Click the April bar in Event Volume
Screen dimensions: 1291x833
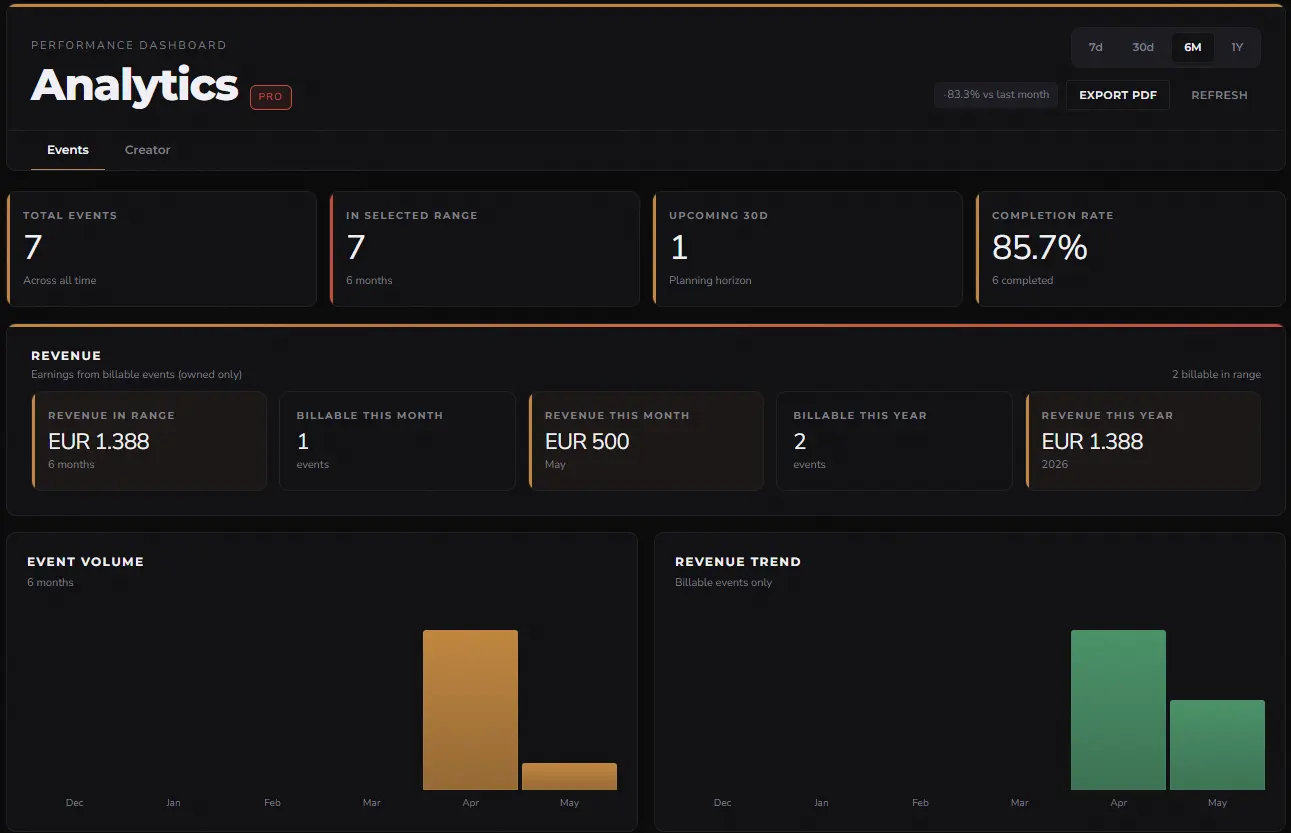pyautogui.click(x=470, y=710)
